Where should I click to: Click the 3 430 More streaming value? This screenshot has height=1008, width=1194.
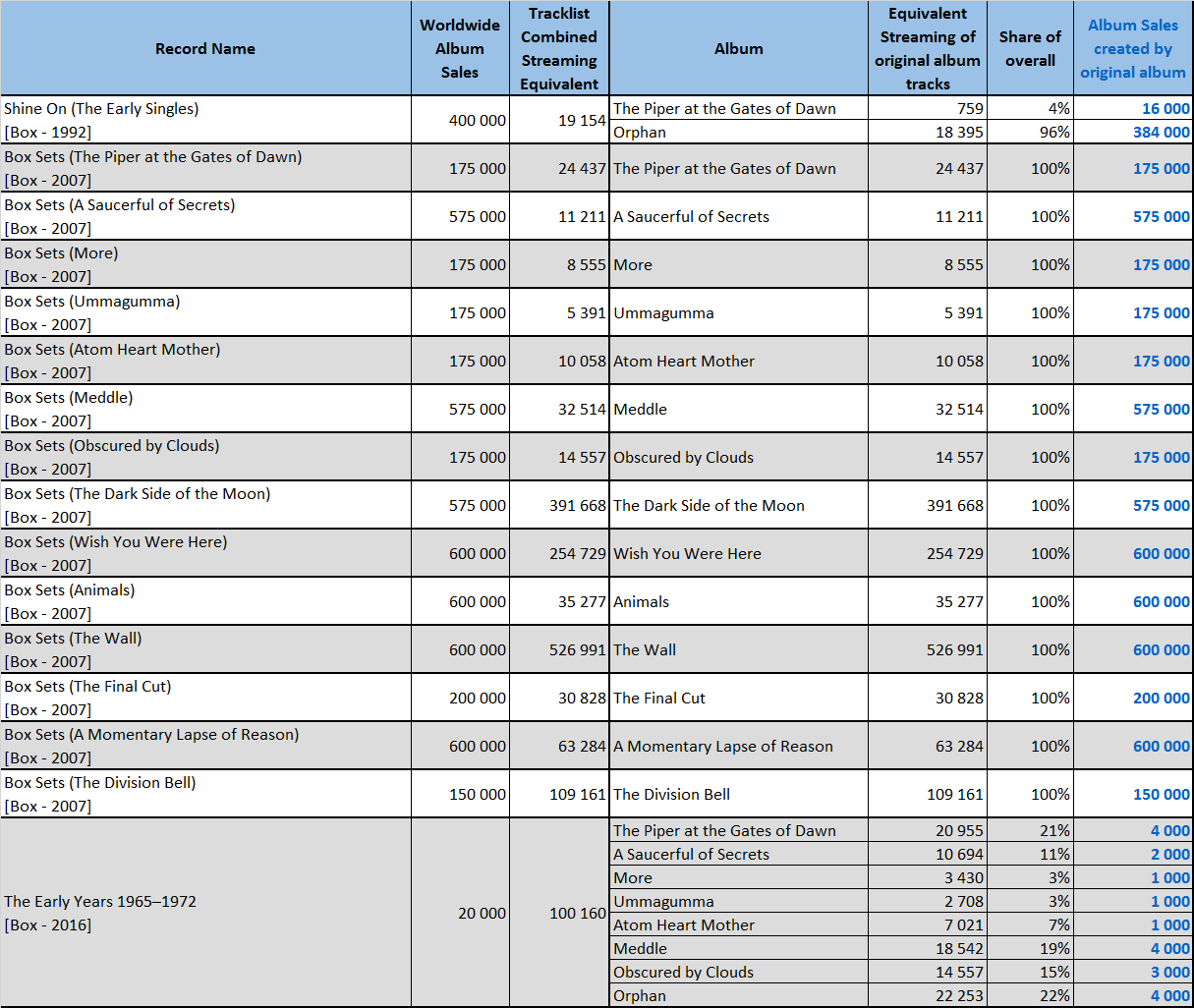pyautogui.click(x=928, y=877)
